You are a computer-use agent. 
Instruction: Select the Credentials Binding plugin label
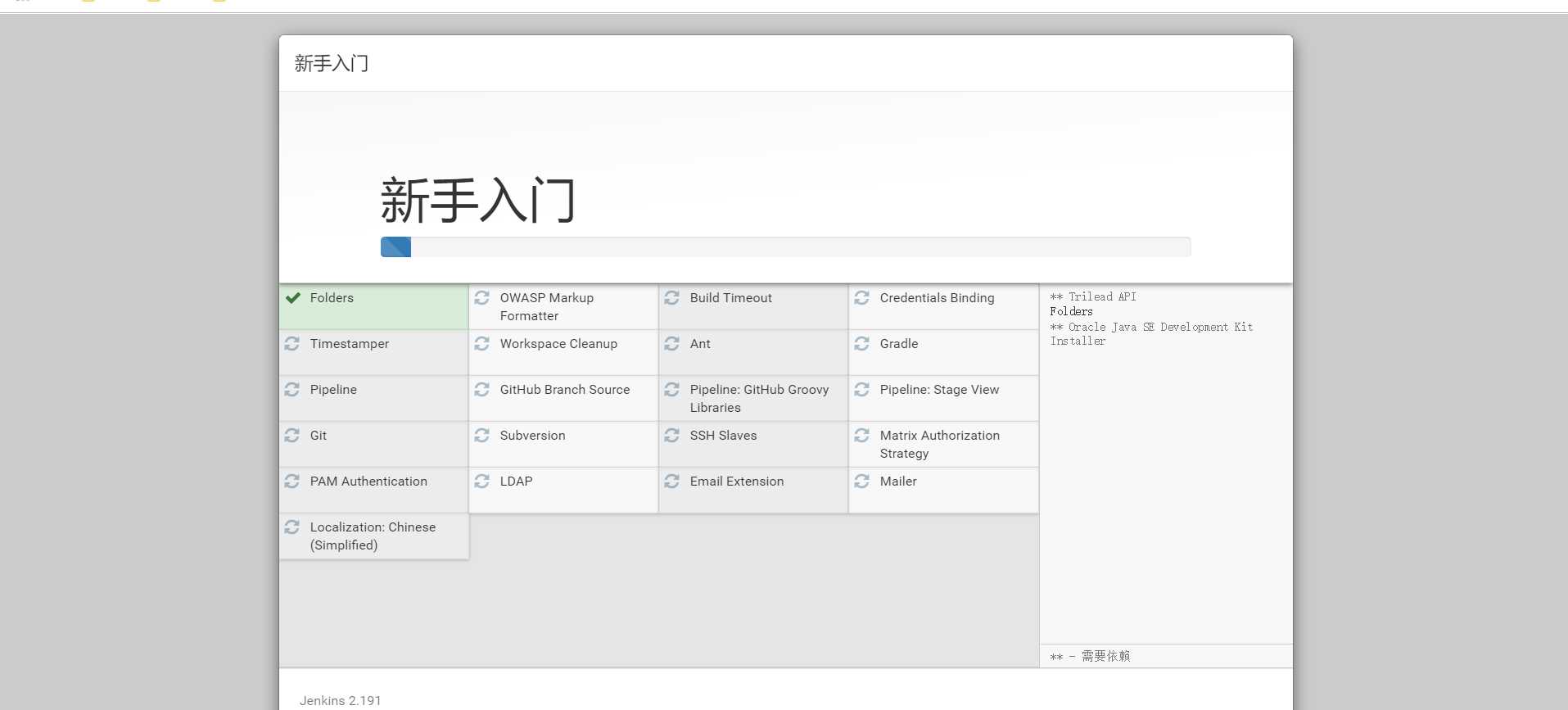(938, 298)
